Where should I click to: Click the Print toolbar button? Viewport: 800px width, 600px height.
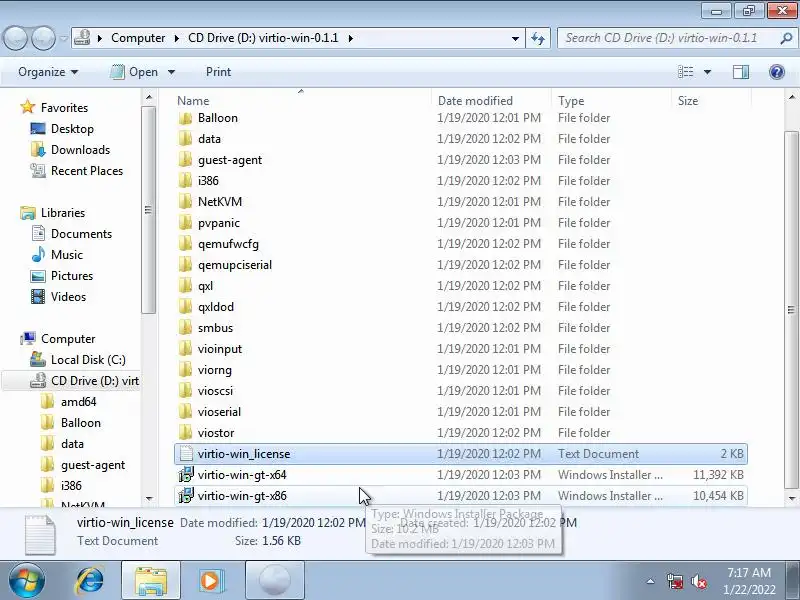point(218,72)
